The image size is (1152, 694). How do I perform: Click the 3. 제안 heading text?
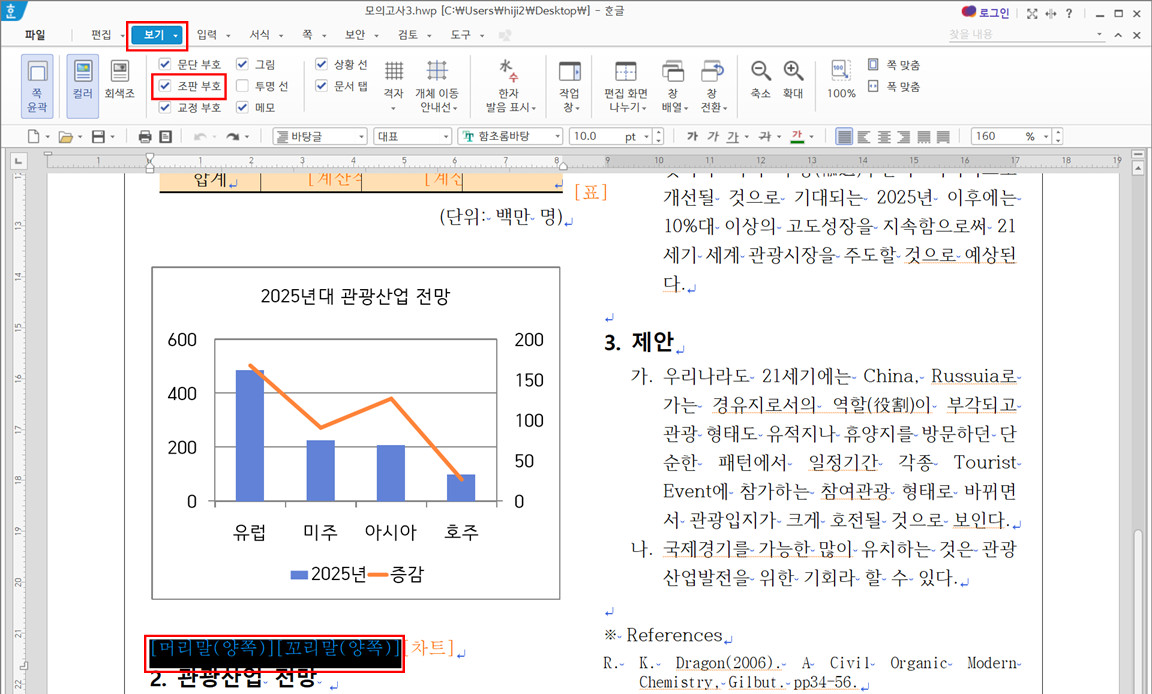tap(638, 341)
